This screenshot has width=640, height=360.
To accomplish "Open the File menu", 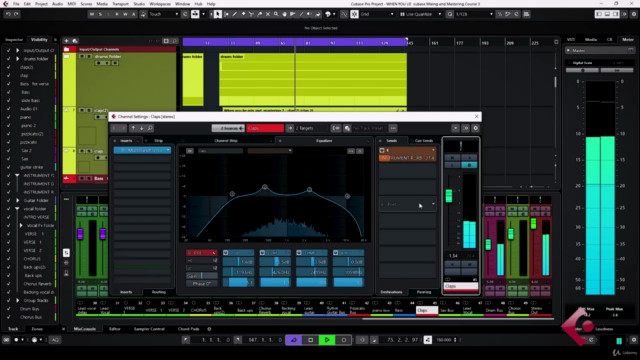I will [16, 4].
